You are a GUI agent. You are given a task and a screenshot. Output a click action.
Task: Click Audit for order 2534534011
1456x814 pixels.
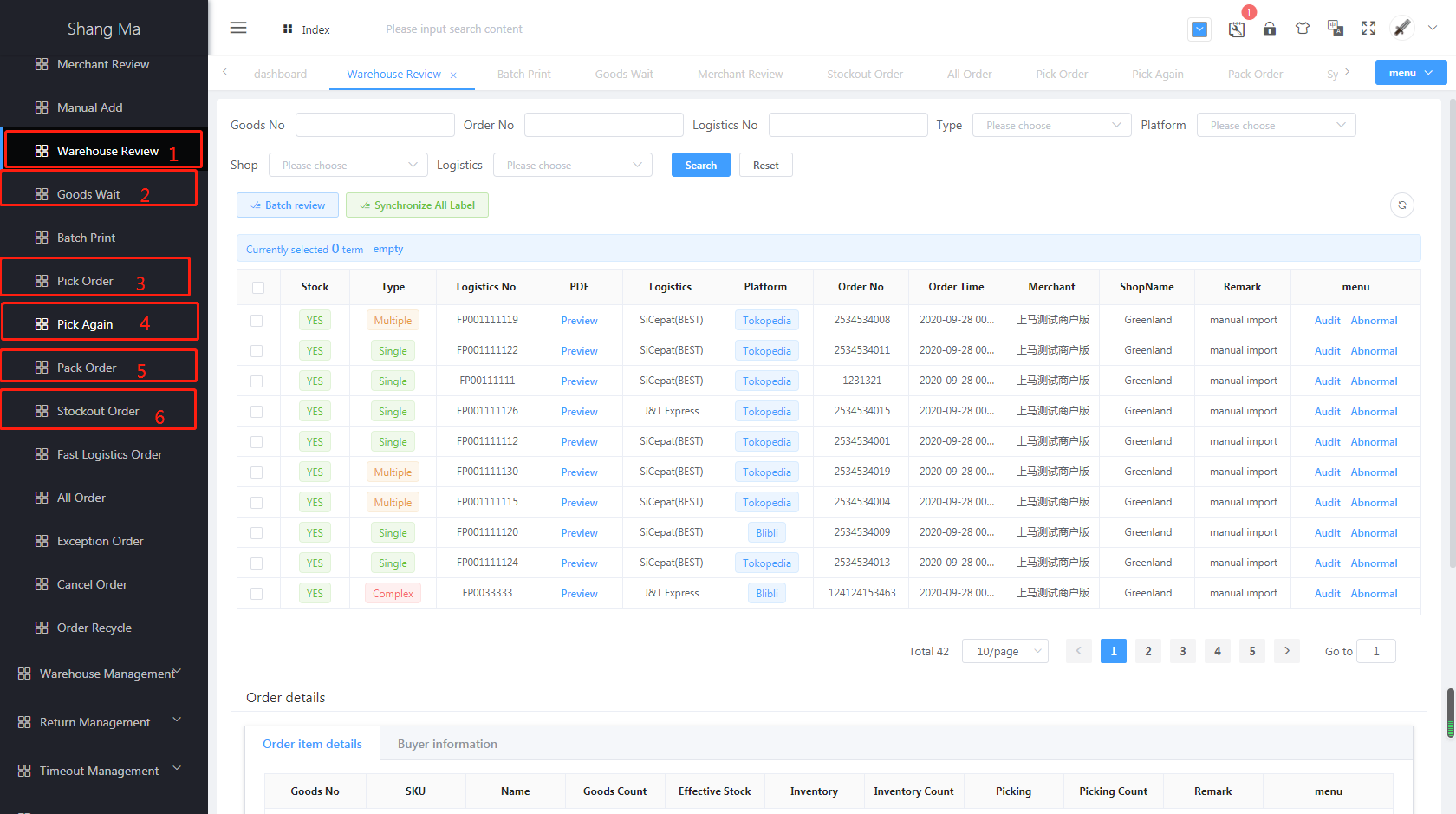coord(1327,351)
